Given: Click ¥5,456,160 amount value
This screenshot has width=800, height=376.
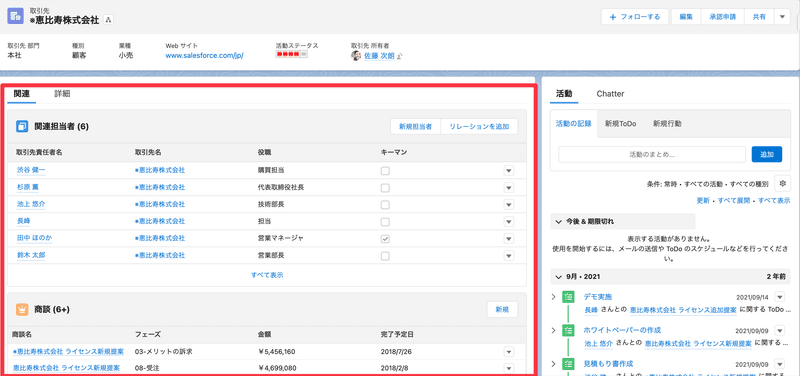Looking at the screenshot, I should point(277,352).
